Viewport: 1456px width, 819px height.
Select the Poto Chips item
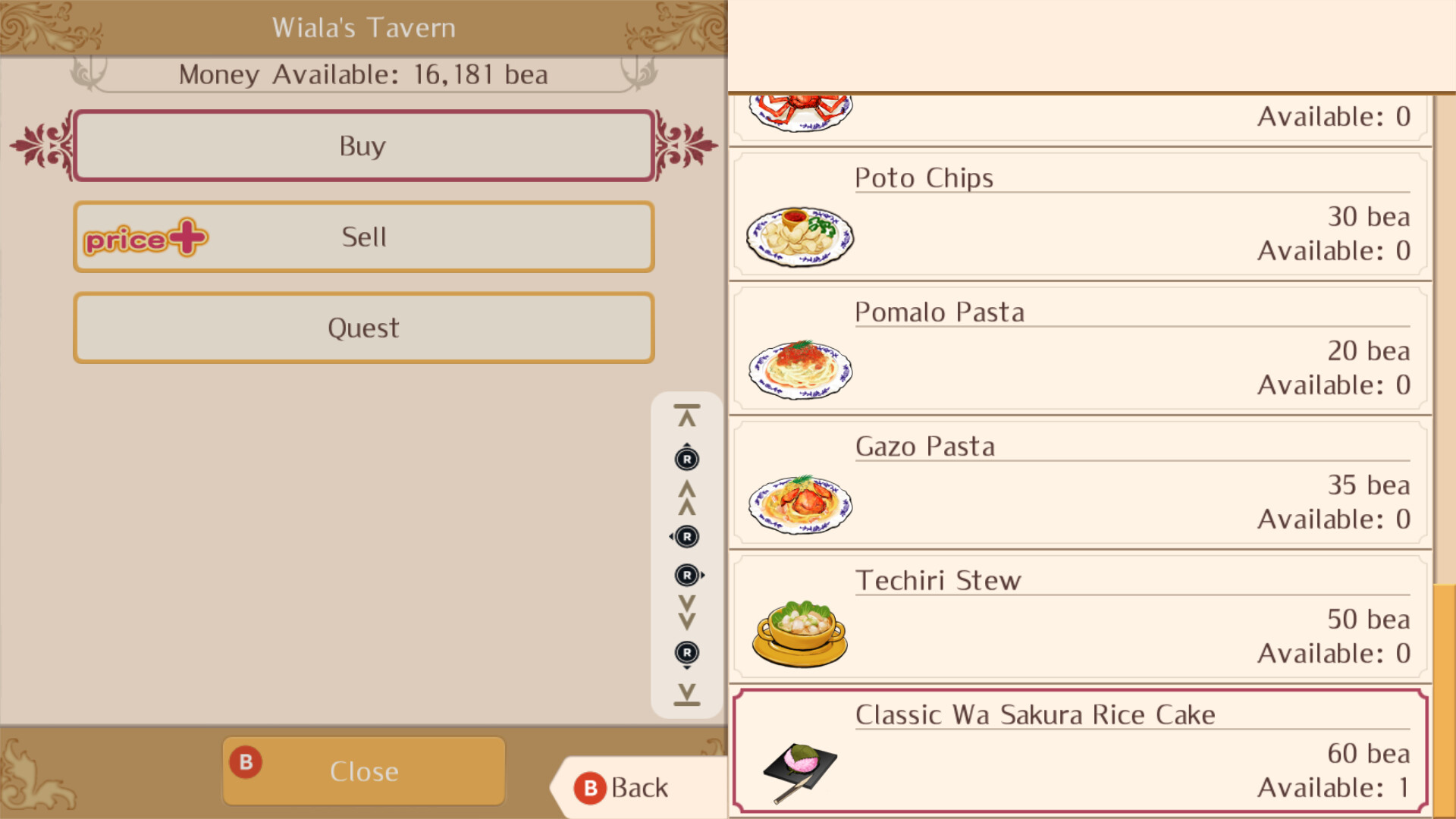click(1080, 215)
